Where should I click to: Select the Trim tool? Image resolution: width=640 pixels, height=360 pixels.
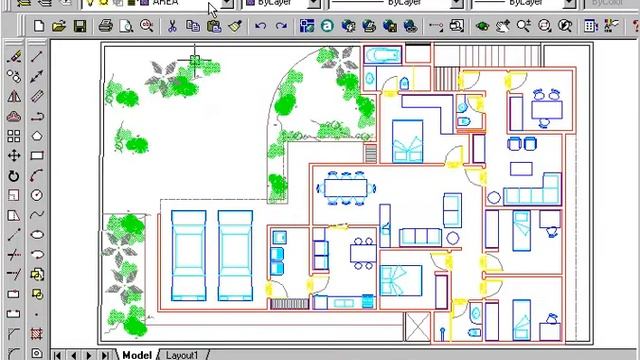click(x=14, y=255)
